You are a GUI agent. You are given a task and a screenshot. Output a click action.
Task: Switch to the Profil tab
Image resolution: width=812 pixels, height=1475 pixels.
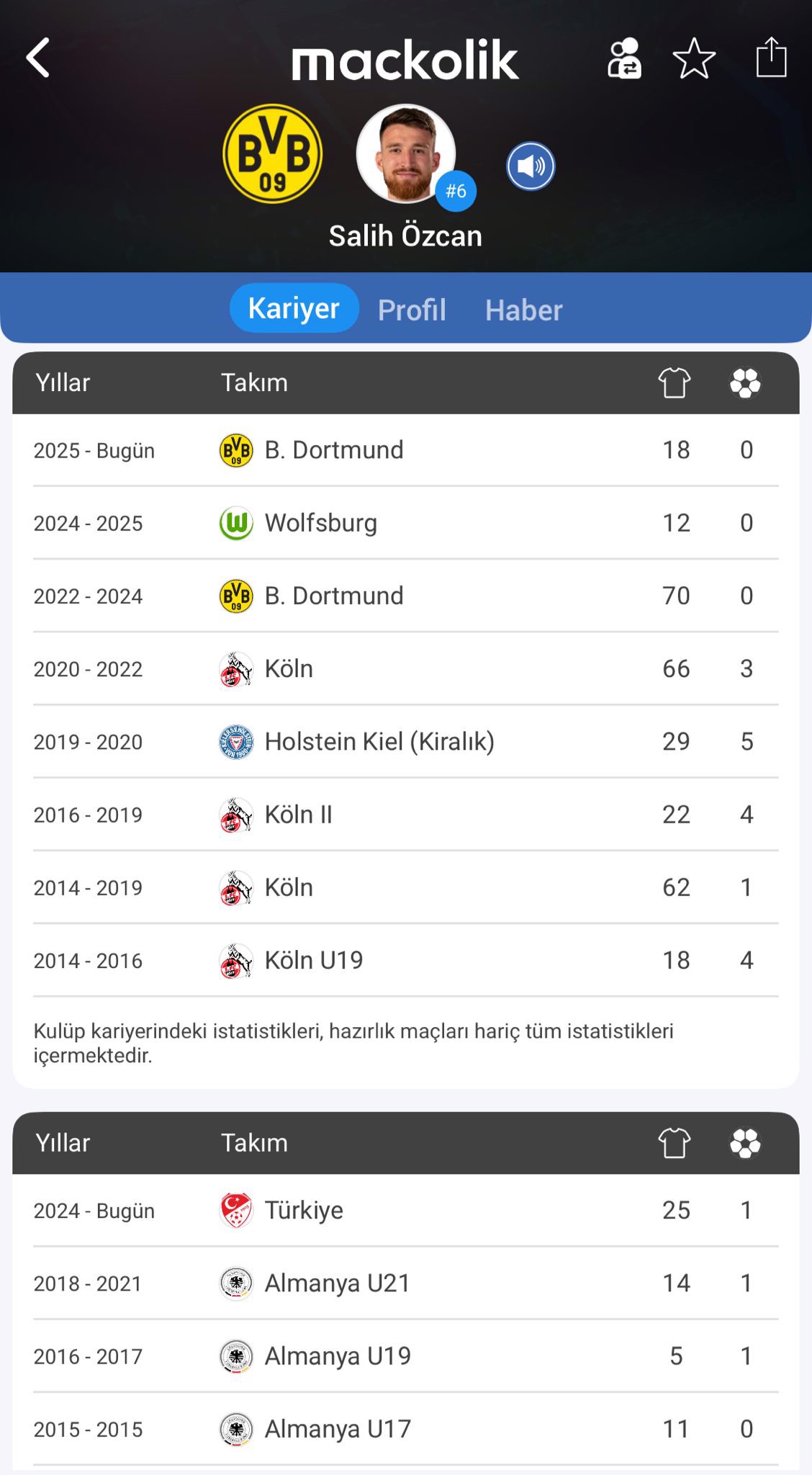pyautogui.click(x=412, y=310)
